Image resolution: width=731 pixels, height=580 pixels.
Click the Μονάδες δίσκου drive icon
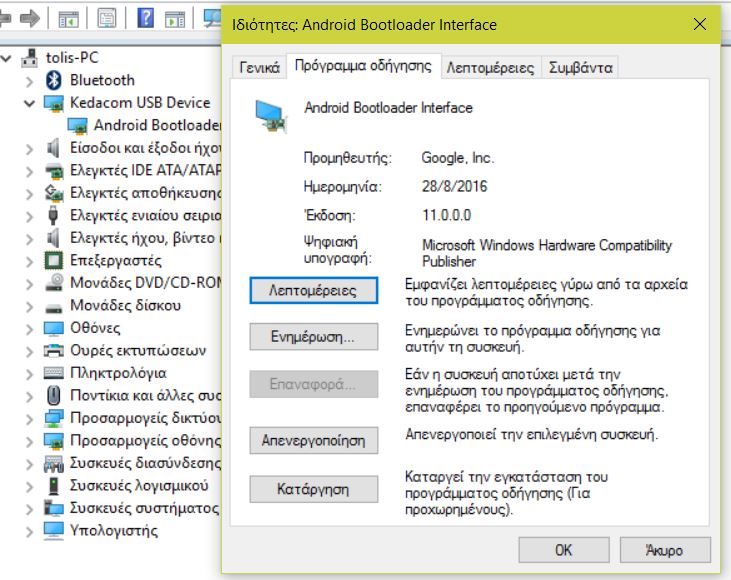pos(54,308)
